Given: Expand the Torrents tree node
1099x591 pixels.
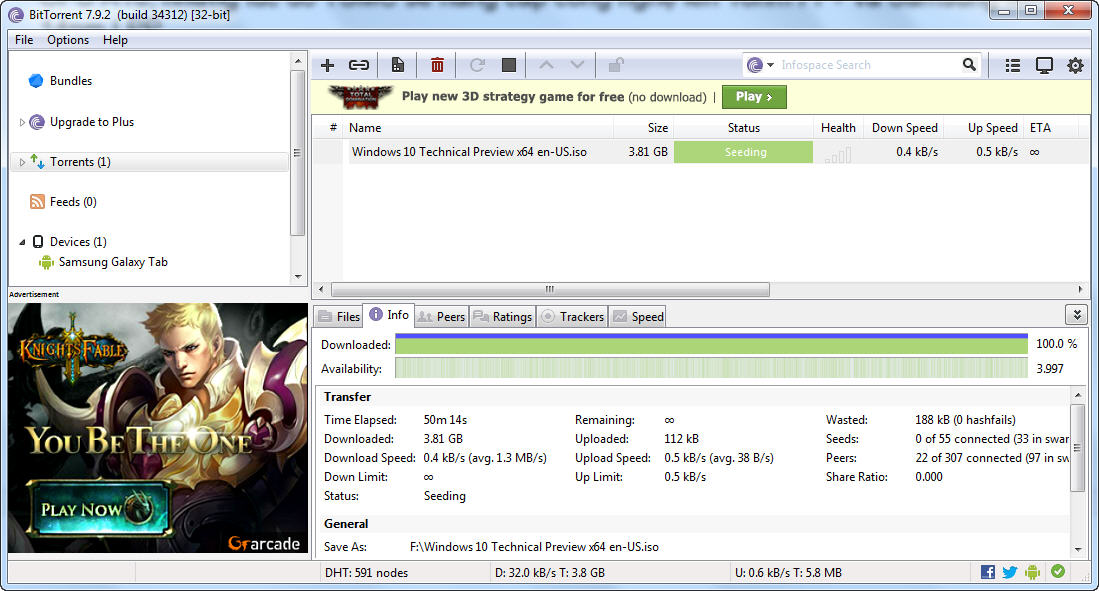Looking at the screenshot, I should coord(23,162).
